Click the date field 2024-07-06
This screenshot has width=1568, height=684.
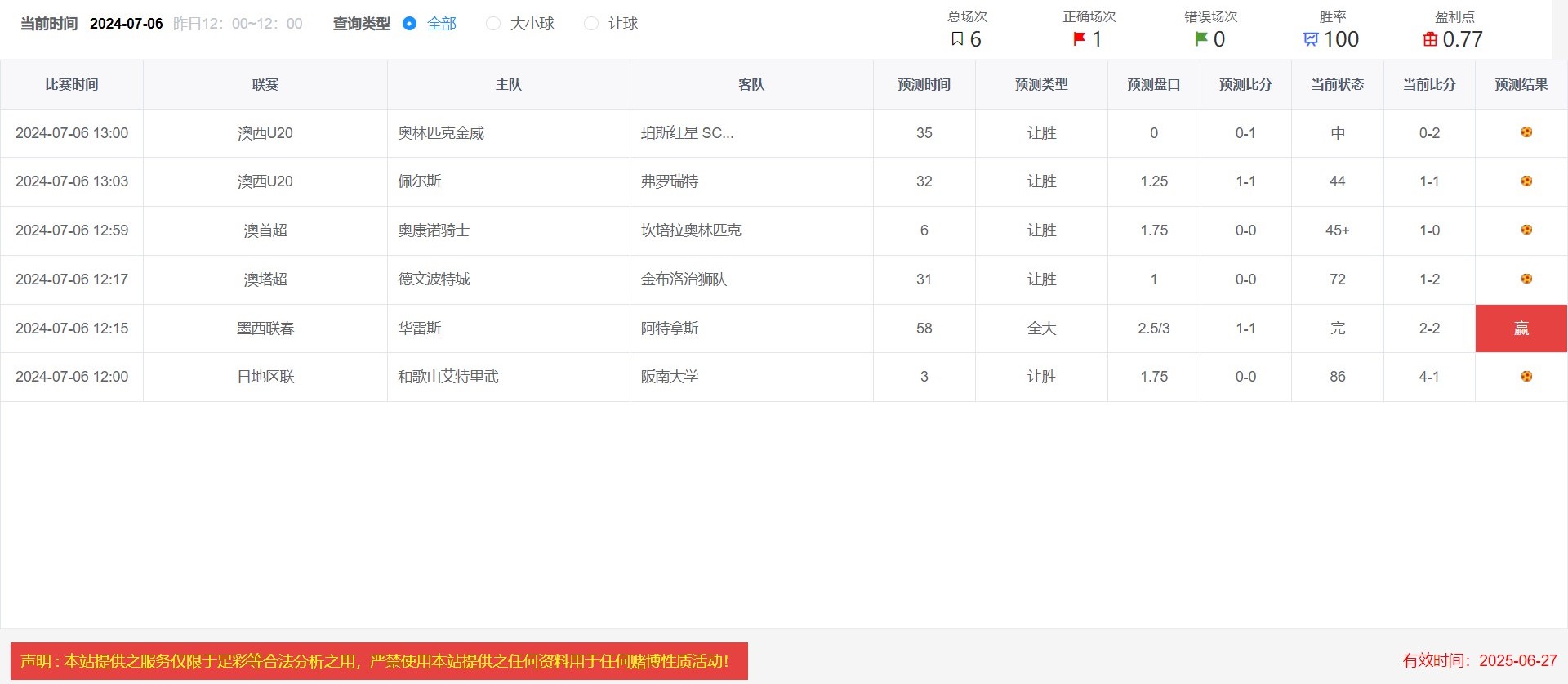127,24
